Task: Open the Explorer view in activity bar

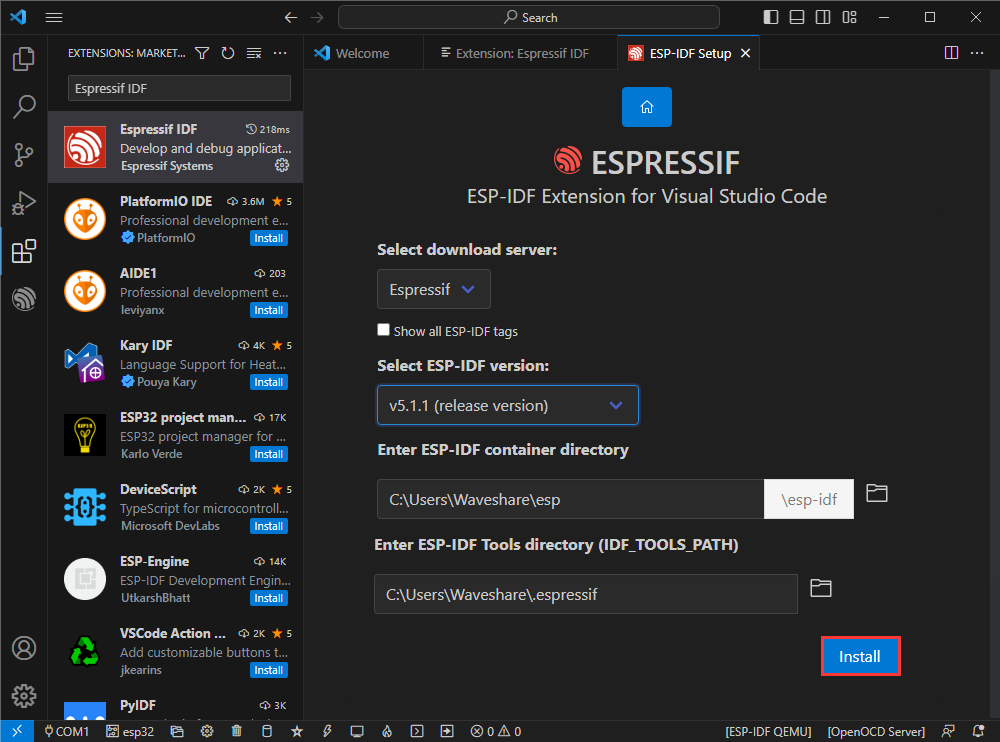Action: coord(24,59)
